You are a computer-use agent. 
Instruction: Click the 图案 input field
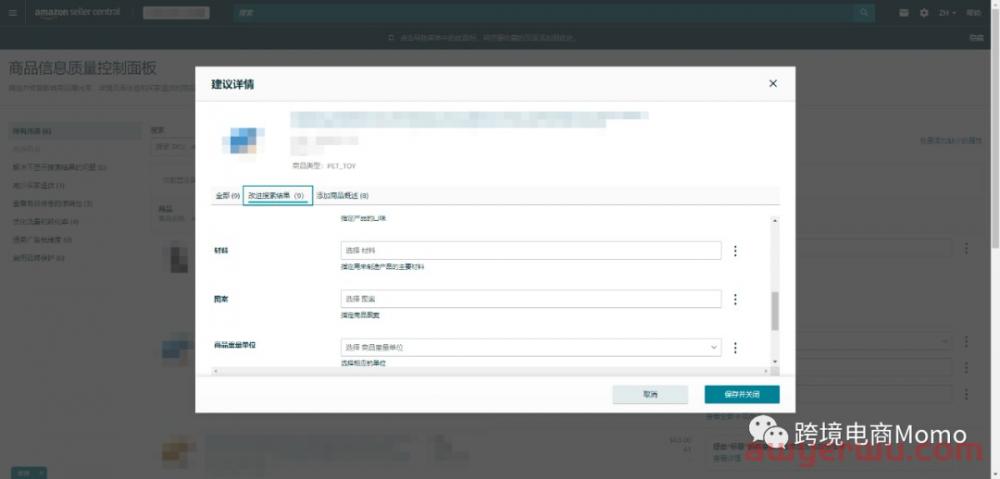530,299
